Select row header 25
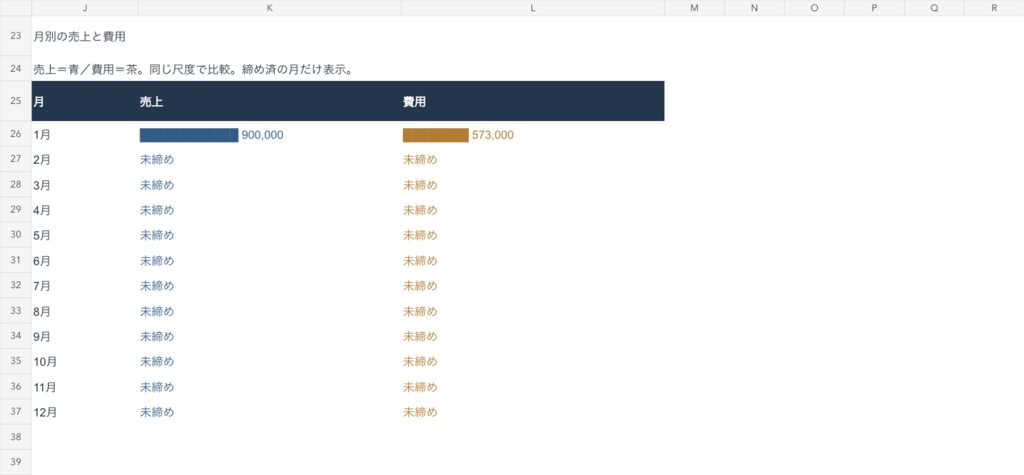This screenshot has width=1024, height=475. (16, 101)
